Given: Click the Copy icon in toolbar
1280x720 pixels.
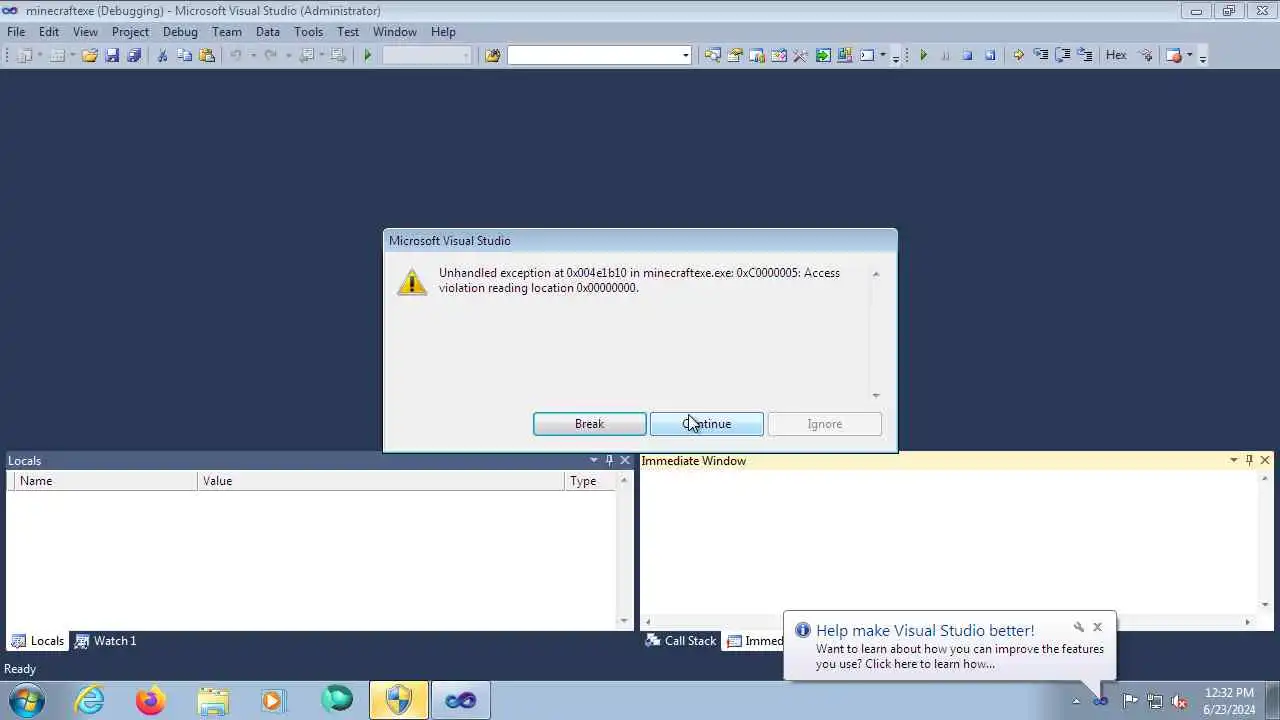Looking at the screenshot, I should 184,55.
